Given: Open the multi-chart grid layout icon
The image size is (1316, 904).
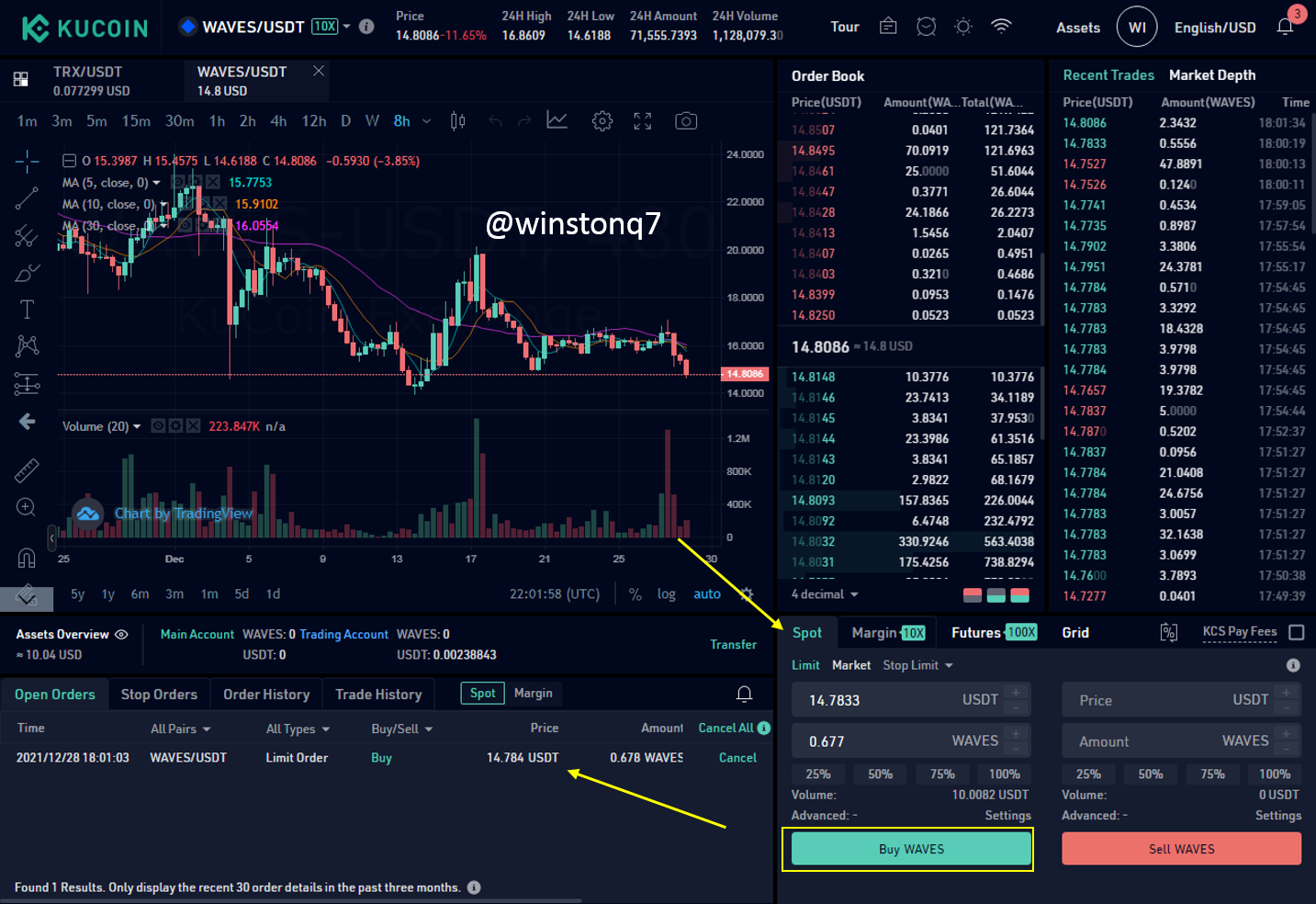Looking at the screenshot, I should (20, 79).
